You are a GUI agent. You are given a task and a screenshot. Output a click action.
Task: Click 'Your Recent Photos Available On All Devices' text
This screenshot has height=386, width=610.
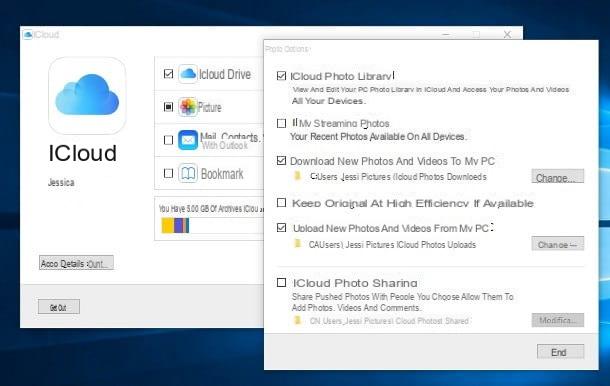(378, 137)
